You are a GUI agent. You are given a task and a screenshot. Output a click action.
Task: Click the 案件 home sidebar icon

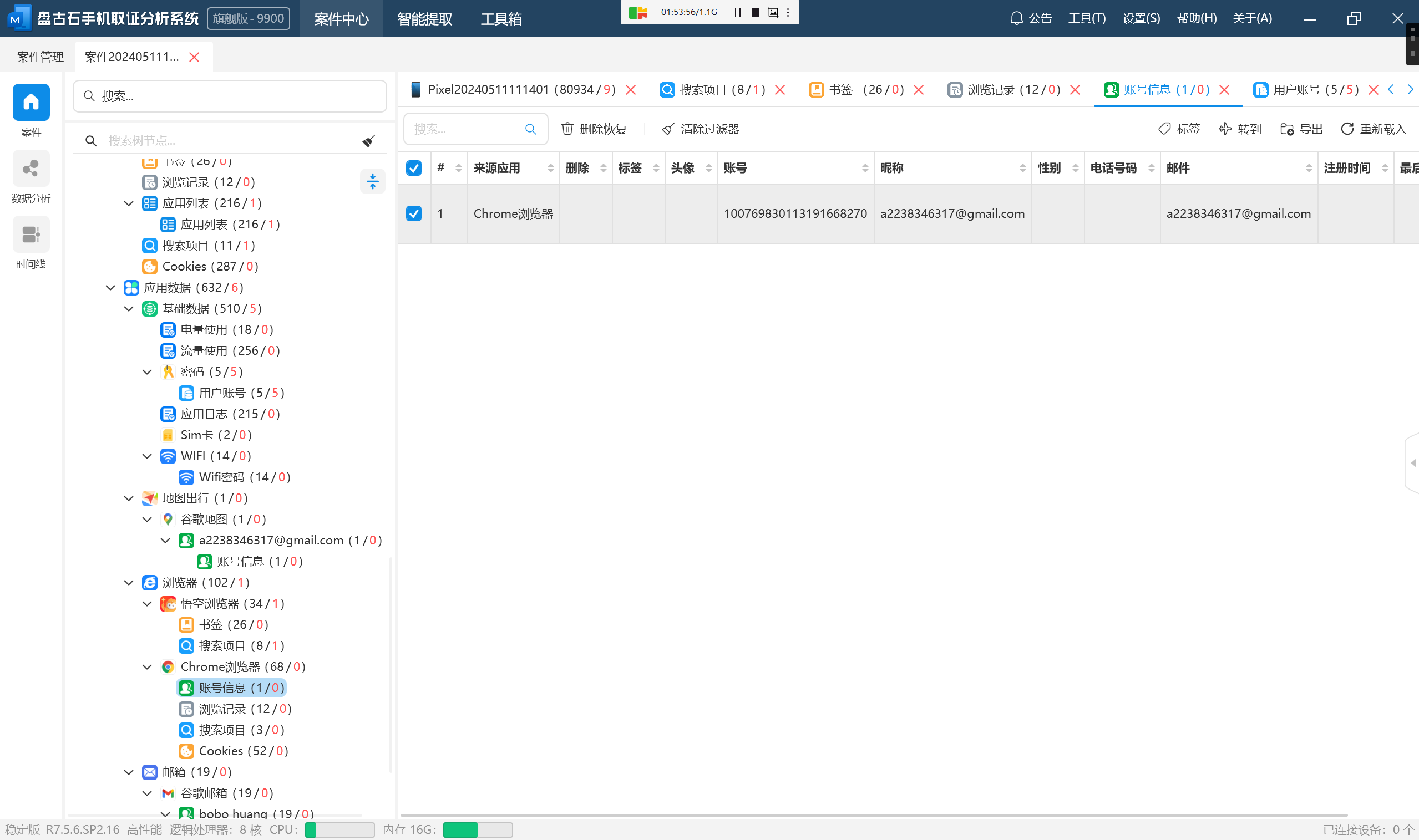(31, 103)
